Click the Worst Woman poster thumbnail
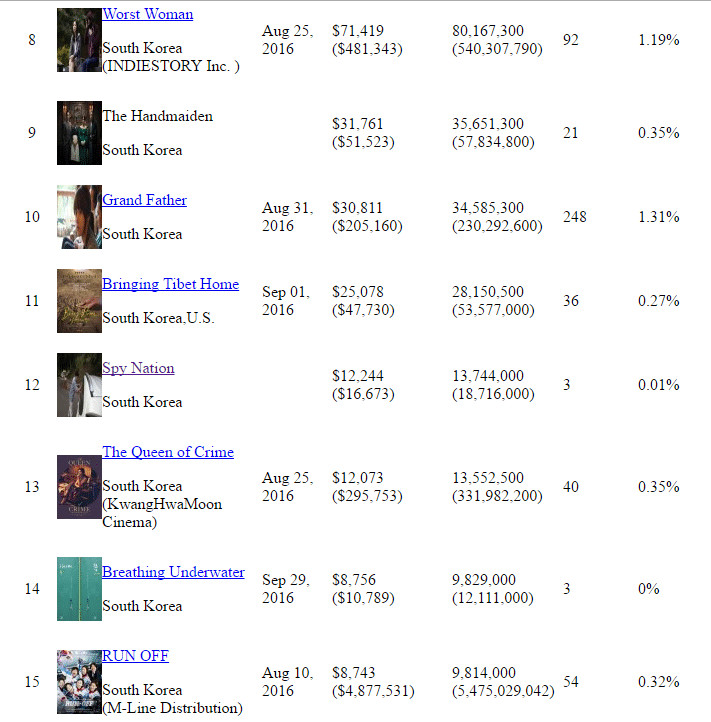Screen dimensions: 711x722 79,40
